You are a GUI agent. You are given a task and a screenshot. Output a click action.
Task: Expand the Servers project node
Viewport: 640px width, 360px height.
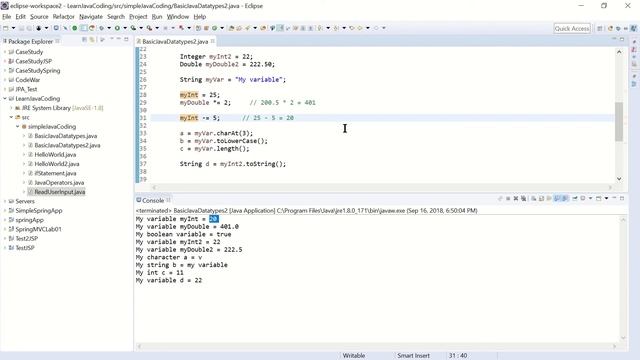click(5, 201)
